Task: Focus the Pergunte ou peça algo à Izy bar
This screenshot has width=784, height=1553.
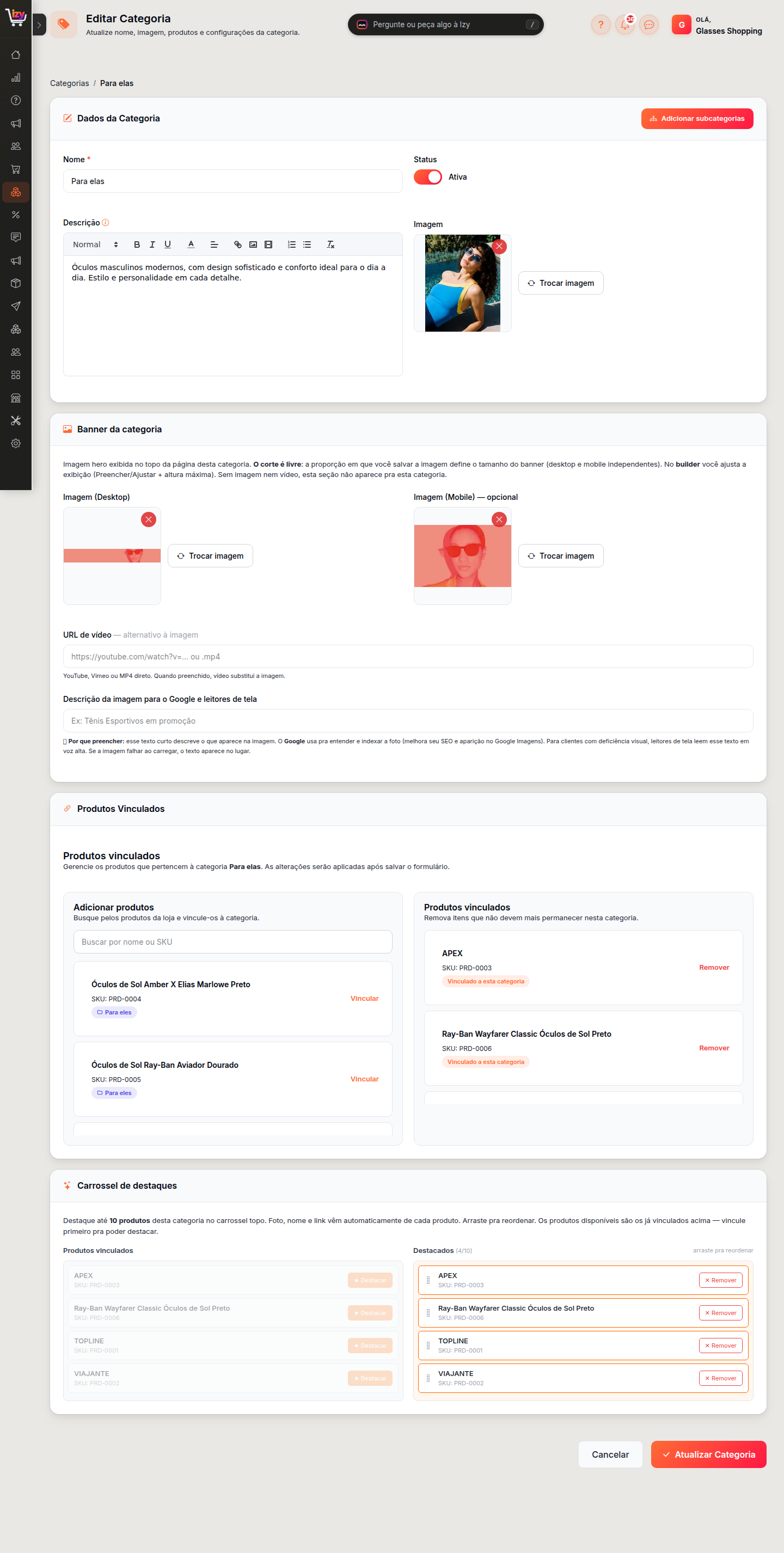Action: [446, 25]
